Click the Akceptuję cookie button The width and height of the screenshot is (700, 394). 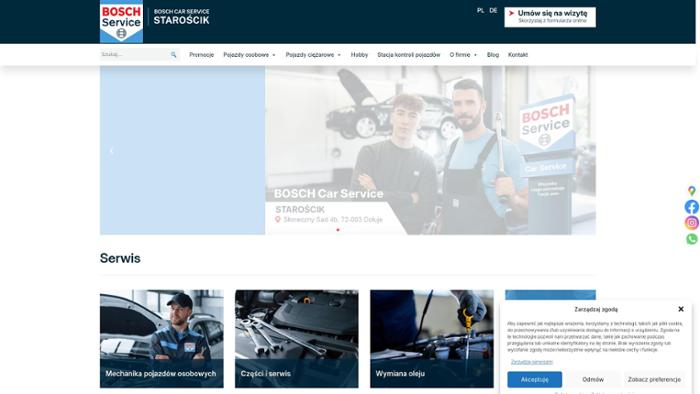pyautogui.click(x=534, y=379)
